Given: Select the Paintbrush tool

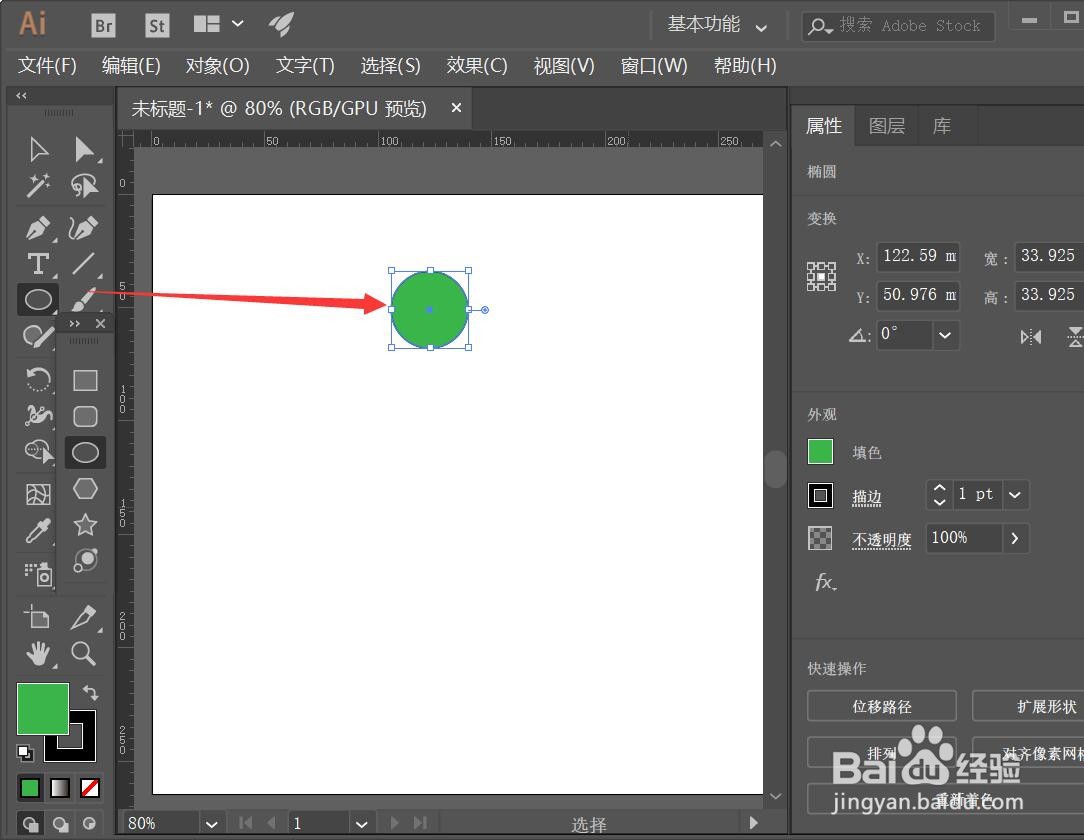Looking at the screenshot, I should [84, 298].
